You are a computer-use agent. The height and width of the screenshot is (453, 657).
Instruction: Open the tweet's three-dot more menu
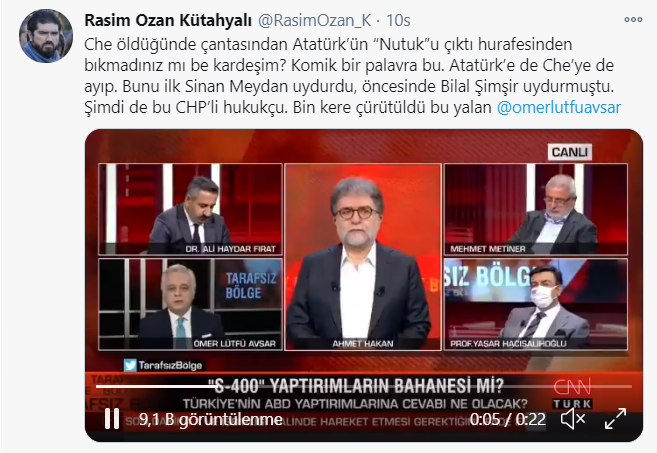coord(633,20)
